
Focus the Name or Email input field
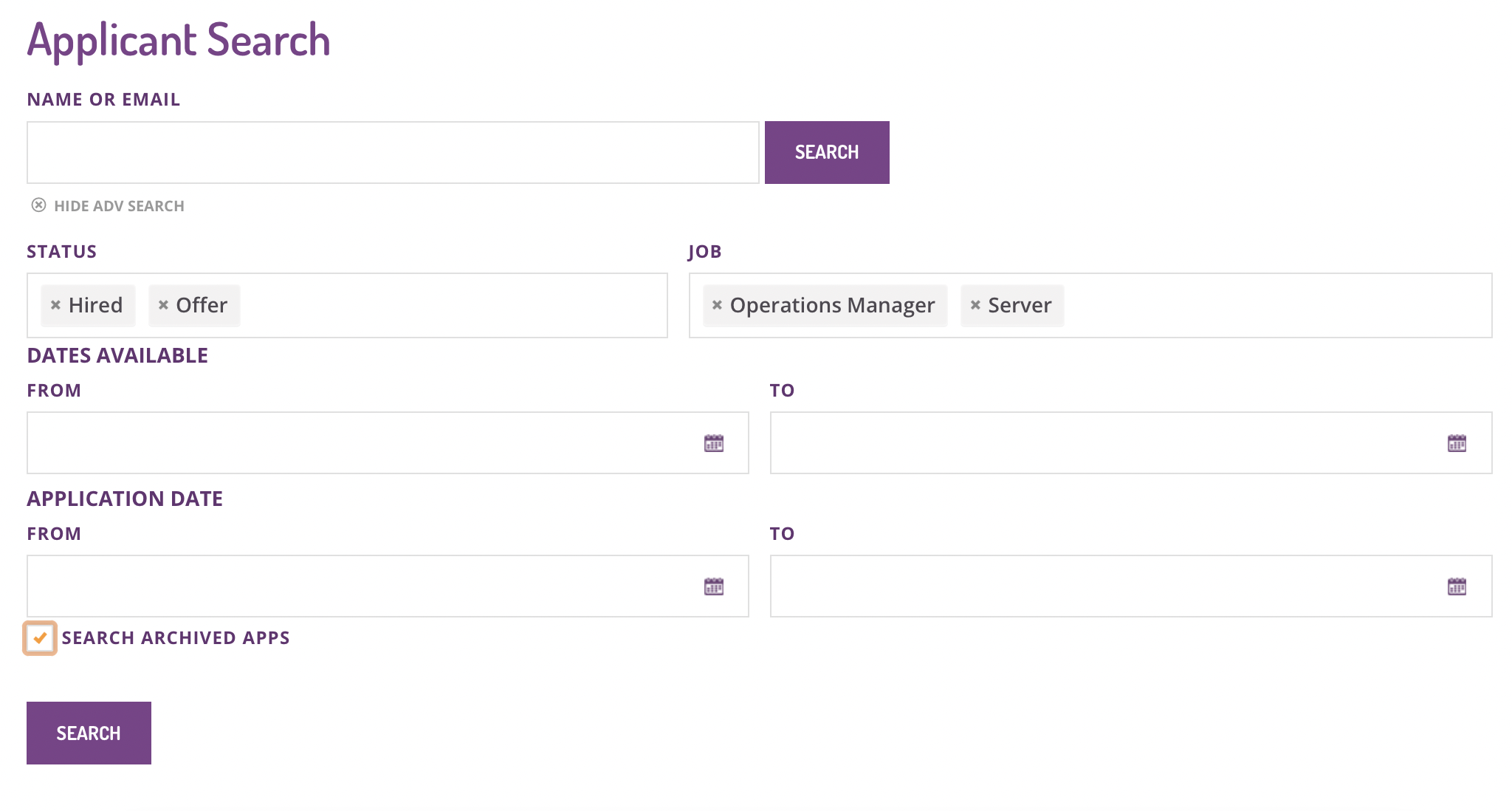click(393, 152)
